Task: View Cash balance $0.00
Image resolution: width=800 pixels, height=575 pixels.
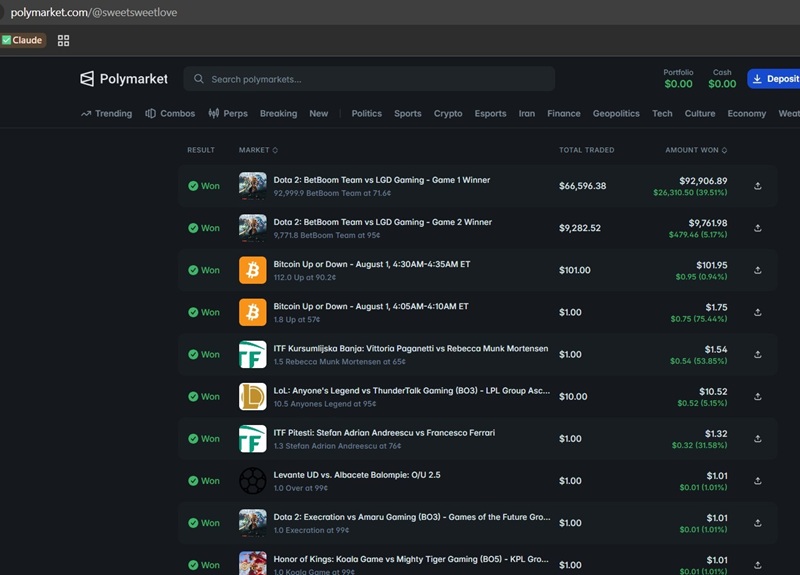Action: [x=722, y=79]
